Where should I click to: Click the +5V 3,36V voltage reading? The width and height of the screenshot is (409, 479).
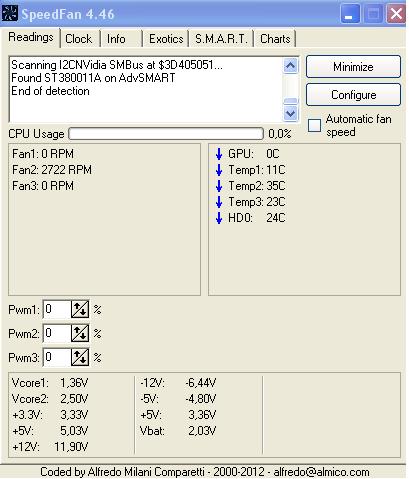pos(178,415)
